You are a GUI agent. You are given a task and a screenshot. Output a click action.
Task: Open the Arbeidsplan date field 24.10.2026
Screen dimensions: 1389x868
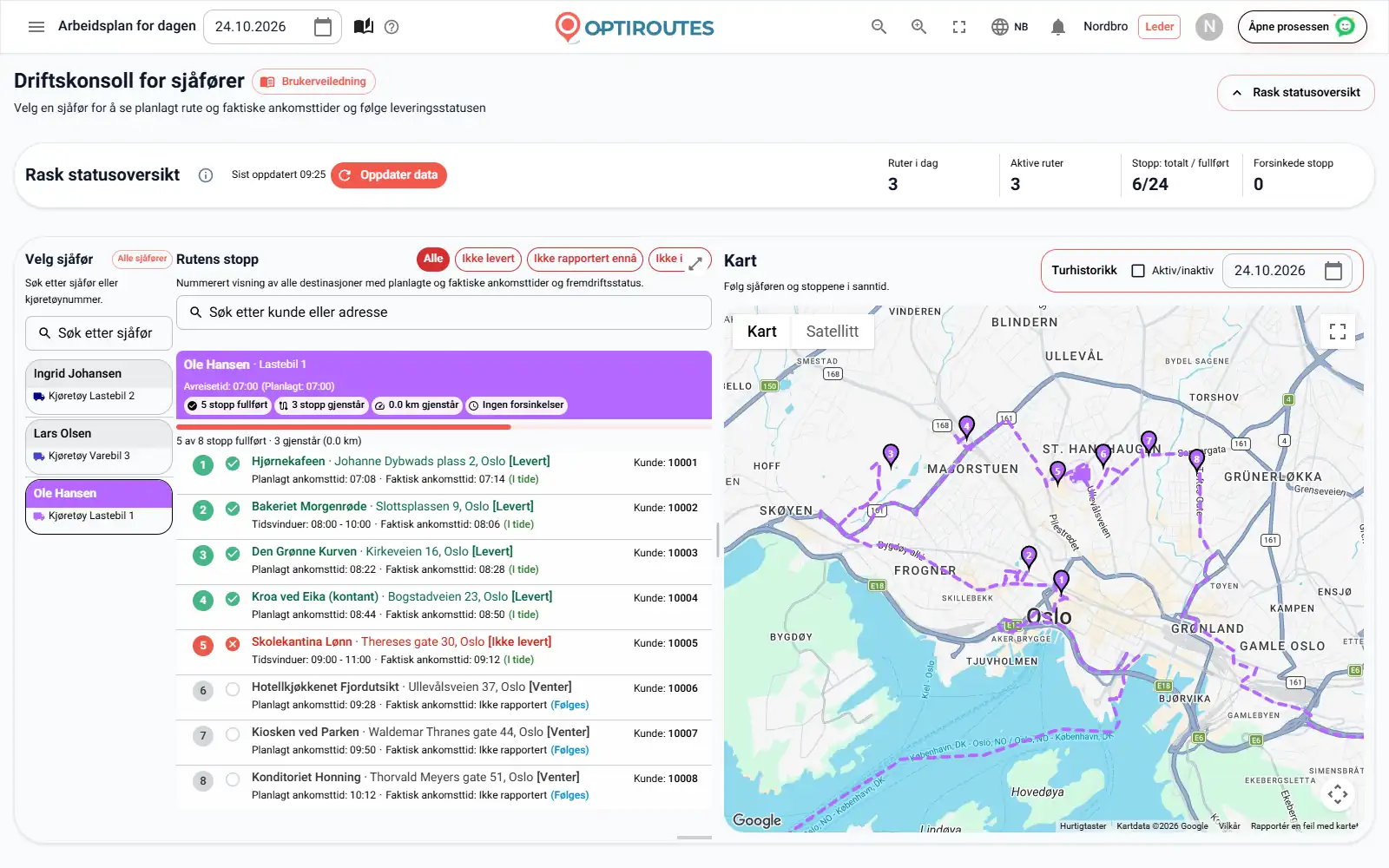tap(272, 27)
